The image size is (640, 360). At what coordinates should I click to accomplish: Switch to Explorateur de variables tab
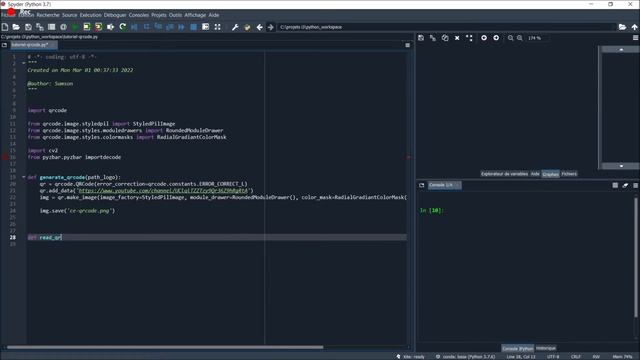tap(504, 174)
